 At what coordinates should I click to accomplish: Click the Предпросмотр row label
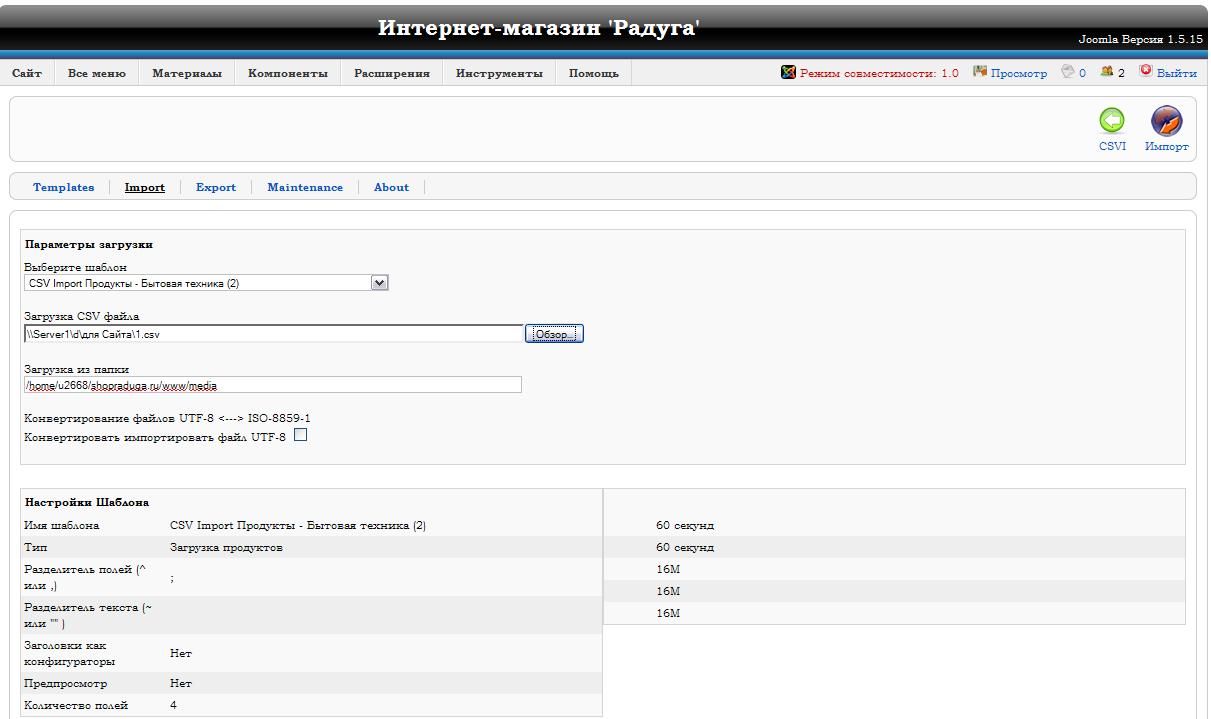pyautogui.click(x=65, y=684)
